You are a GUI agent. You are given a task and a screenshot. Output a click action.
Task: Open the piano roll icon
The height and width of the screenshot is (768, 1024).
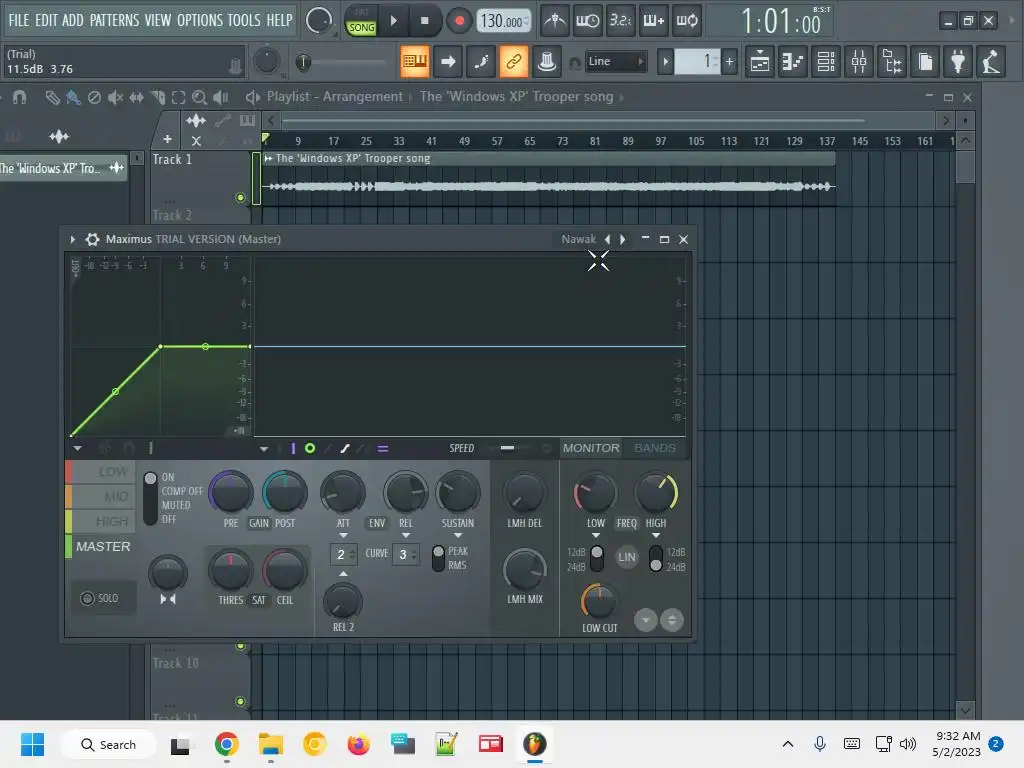pos(793,62)
